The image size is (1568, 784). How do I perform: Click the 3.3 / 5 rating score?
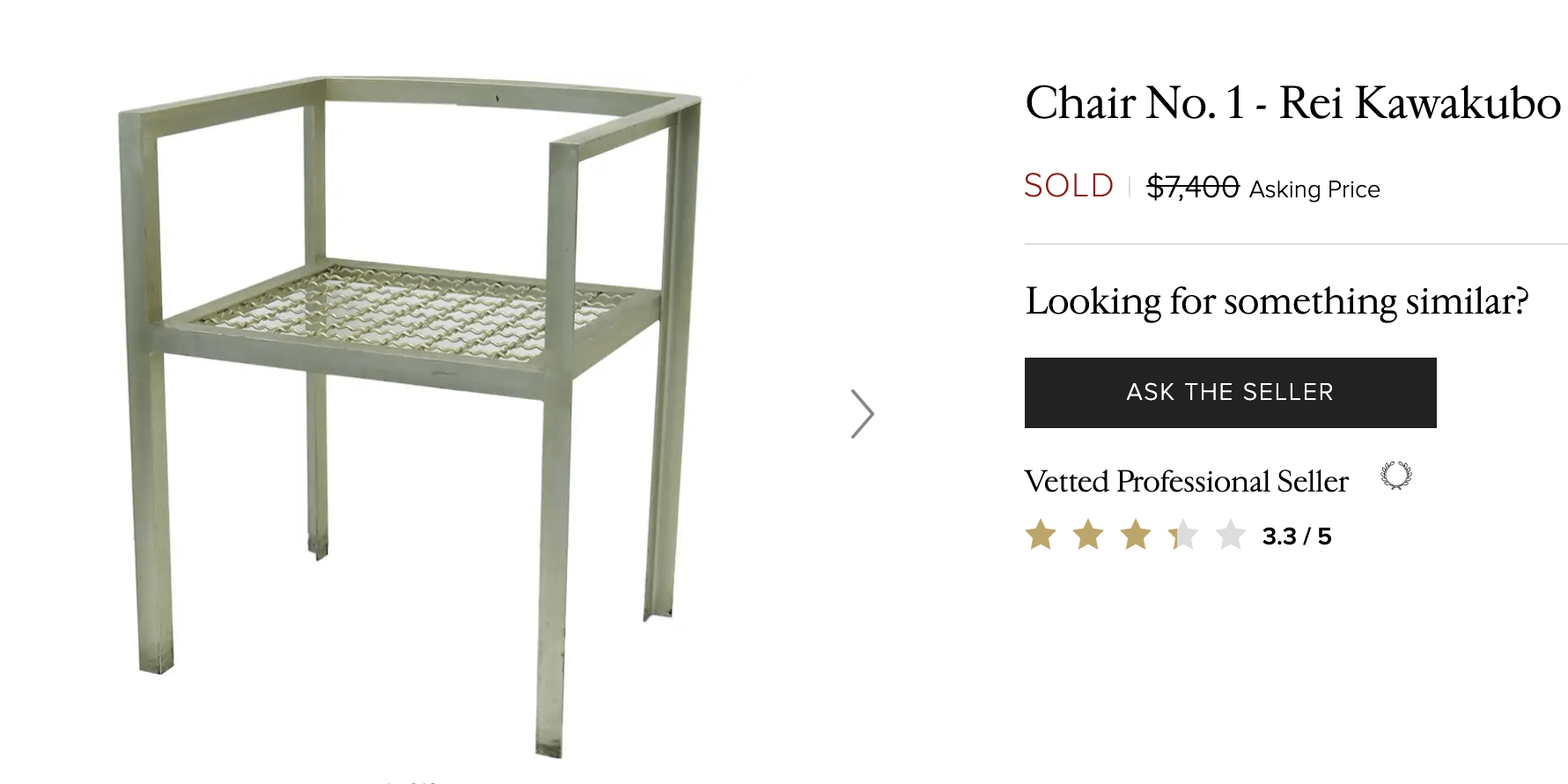1296,536
